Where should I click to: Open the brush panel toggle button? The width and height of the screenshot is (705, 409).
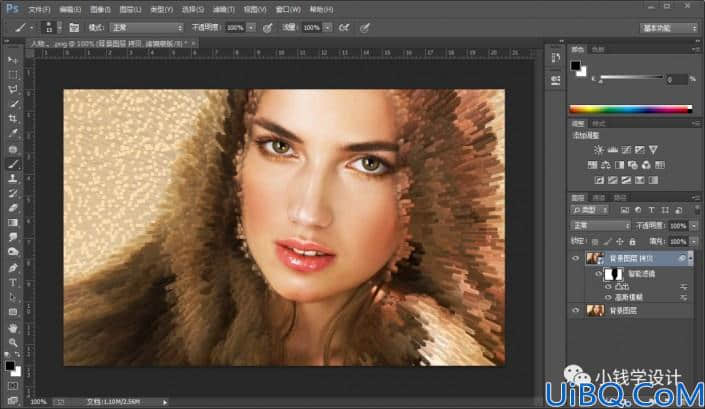coord(74,28)
